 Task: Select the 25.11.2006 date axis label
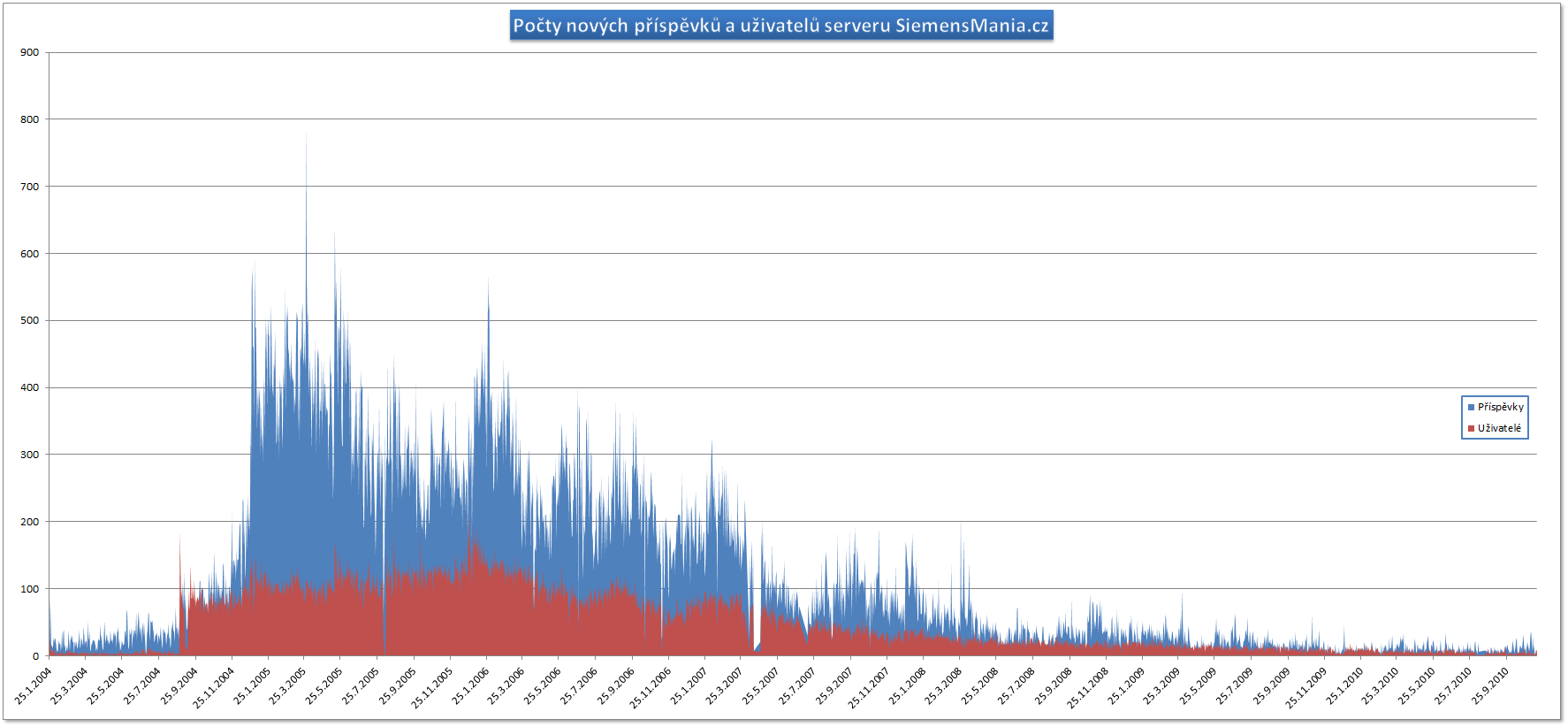(650, 688)
